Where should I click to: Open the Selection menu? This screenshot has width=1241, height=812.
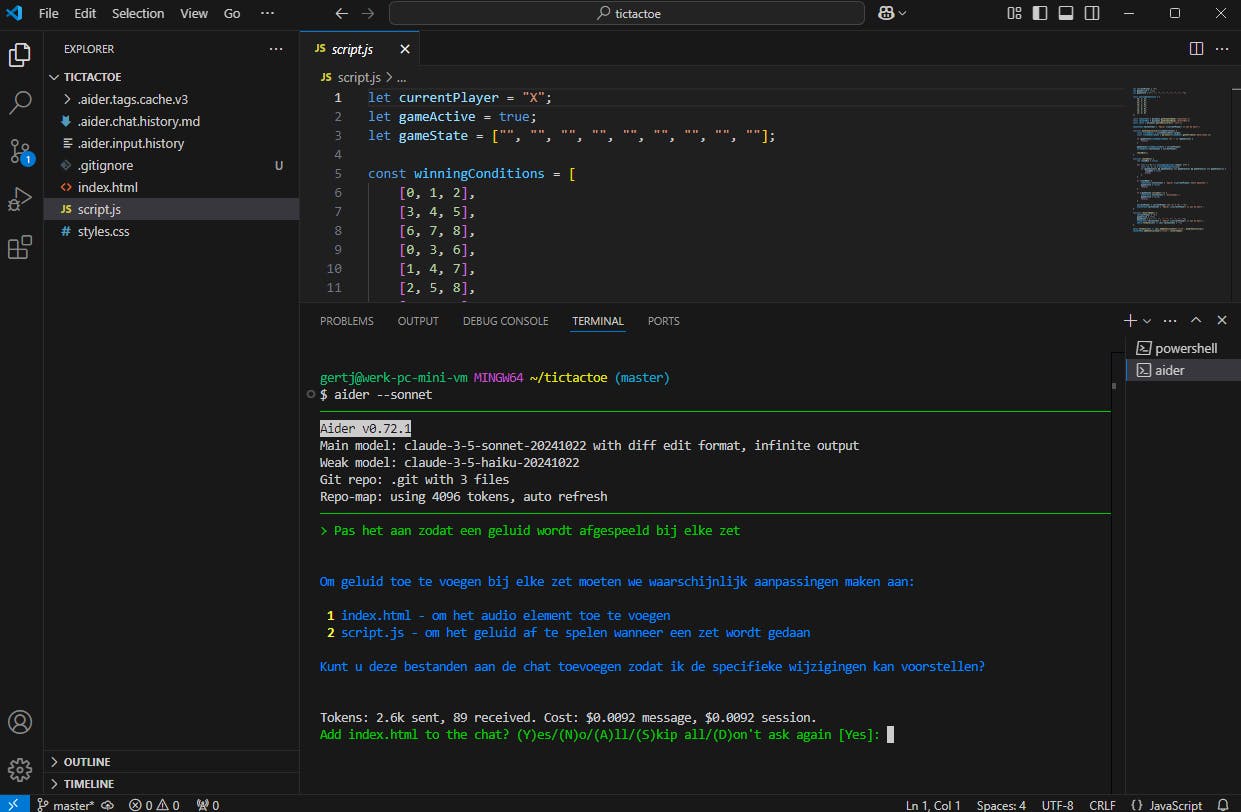pyautogui.click(x=138, y=14)
